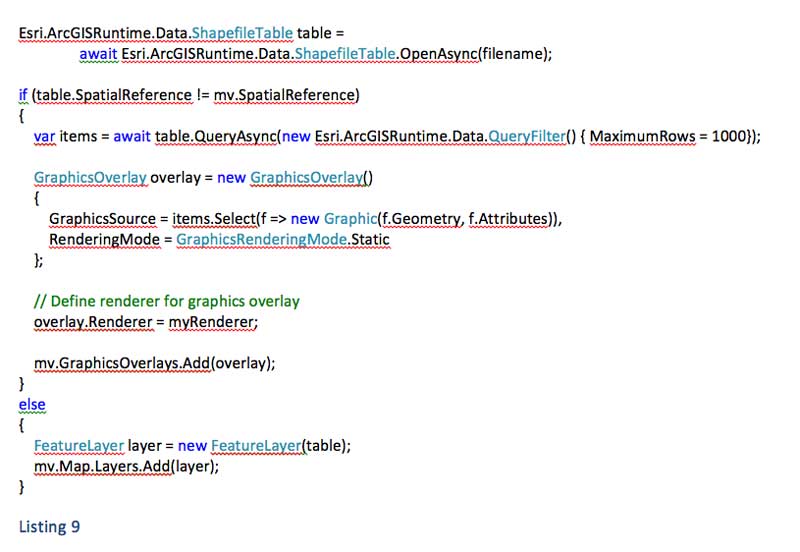This screenshot has height=552, width=800.
Task: Click 'mv.GraphicsOverlays.Add(overlay);' line
Action: (155, 363)
